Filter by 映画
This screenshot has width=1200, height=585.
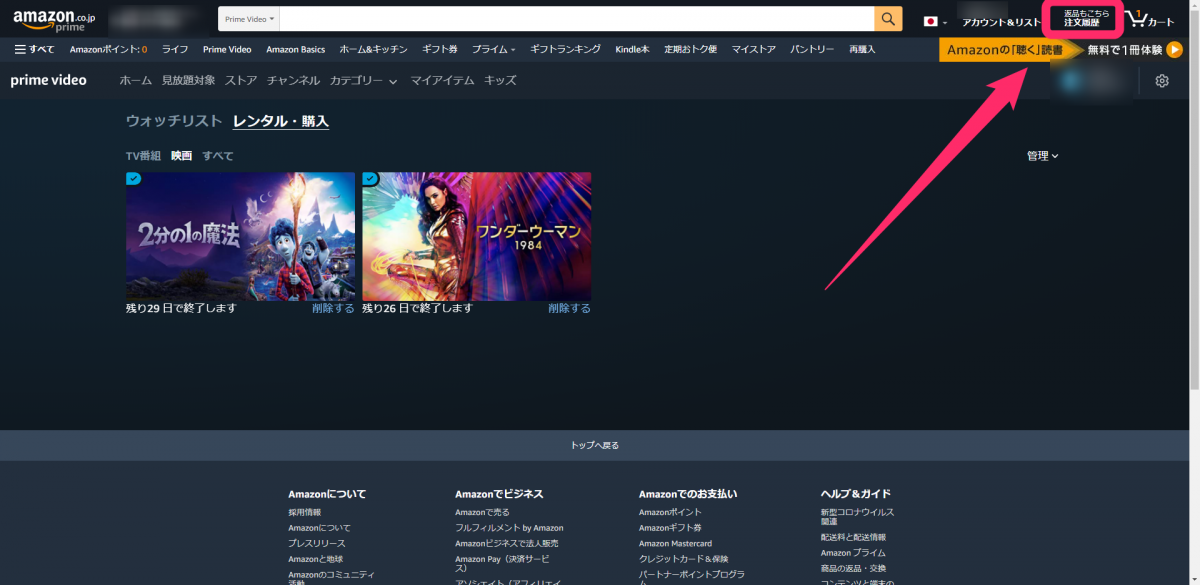pos(181,156)
